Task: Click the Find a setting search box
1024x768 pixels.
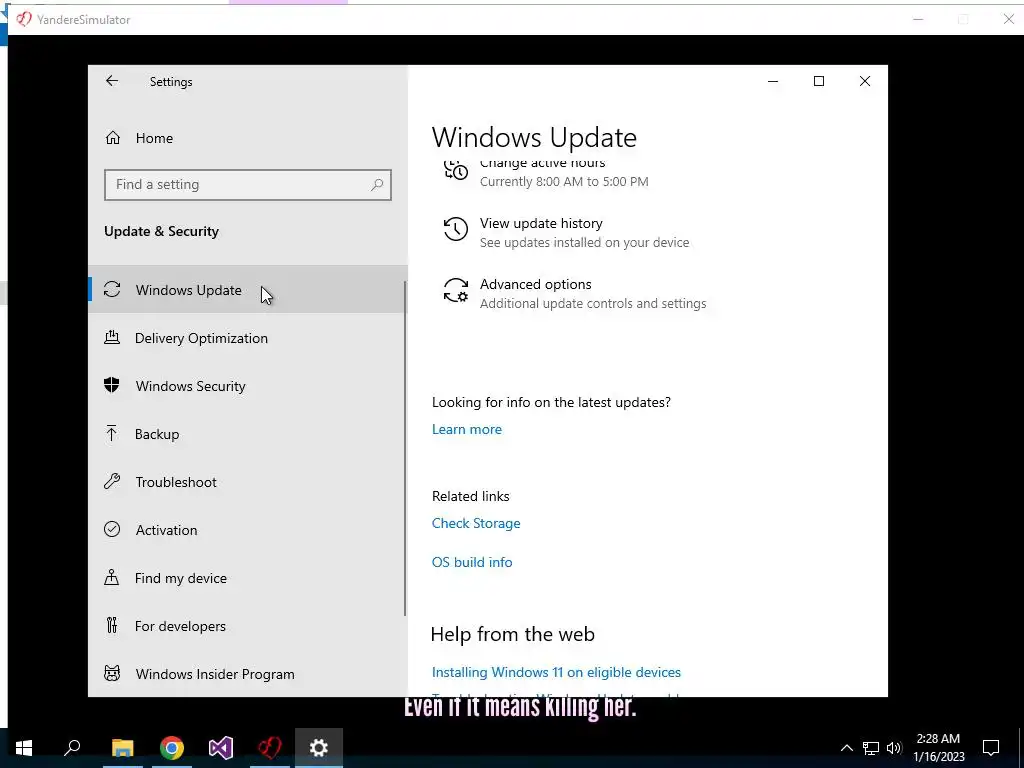Action: 248,185
